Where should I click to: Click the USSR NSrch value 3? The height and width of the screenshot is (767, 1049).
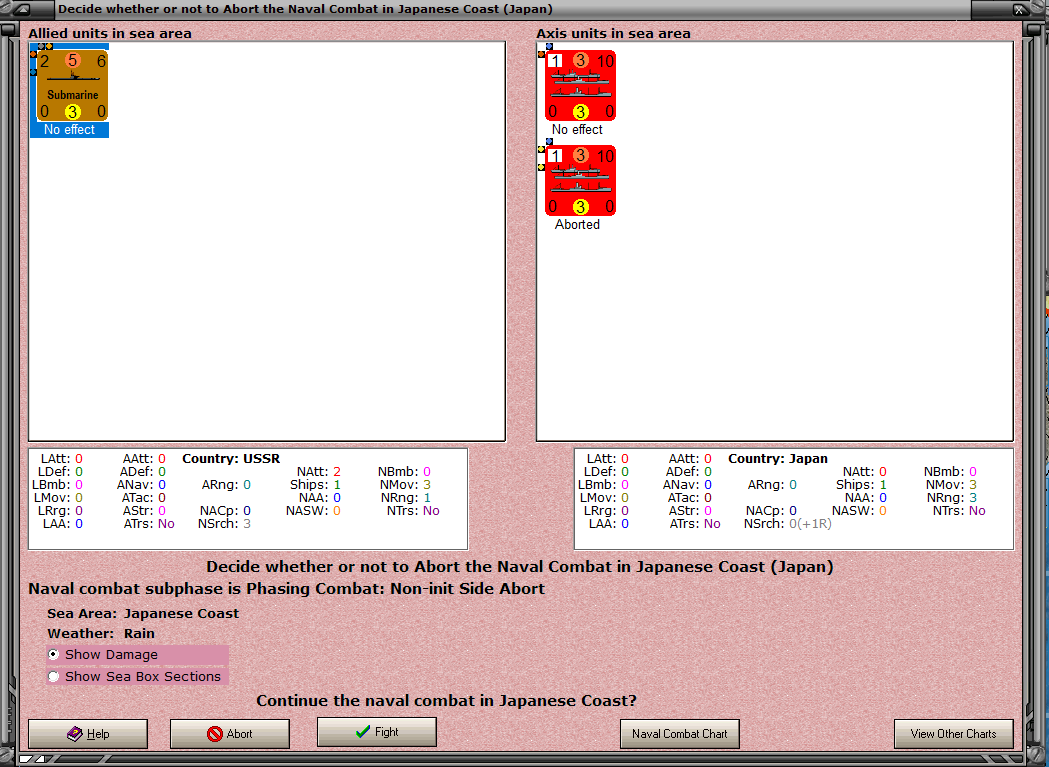[x=247, y=523]
